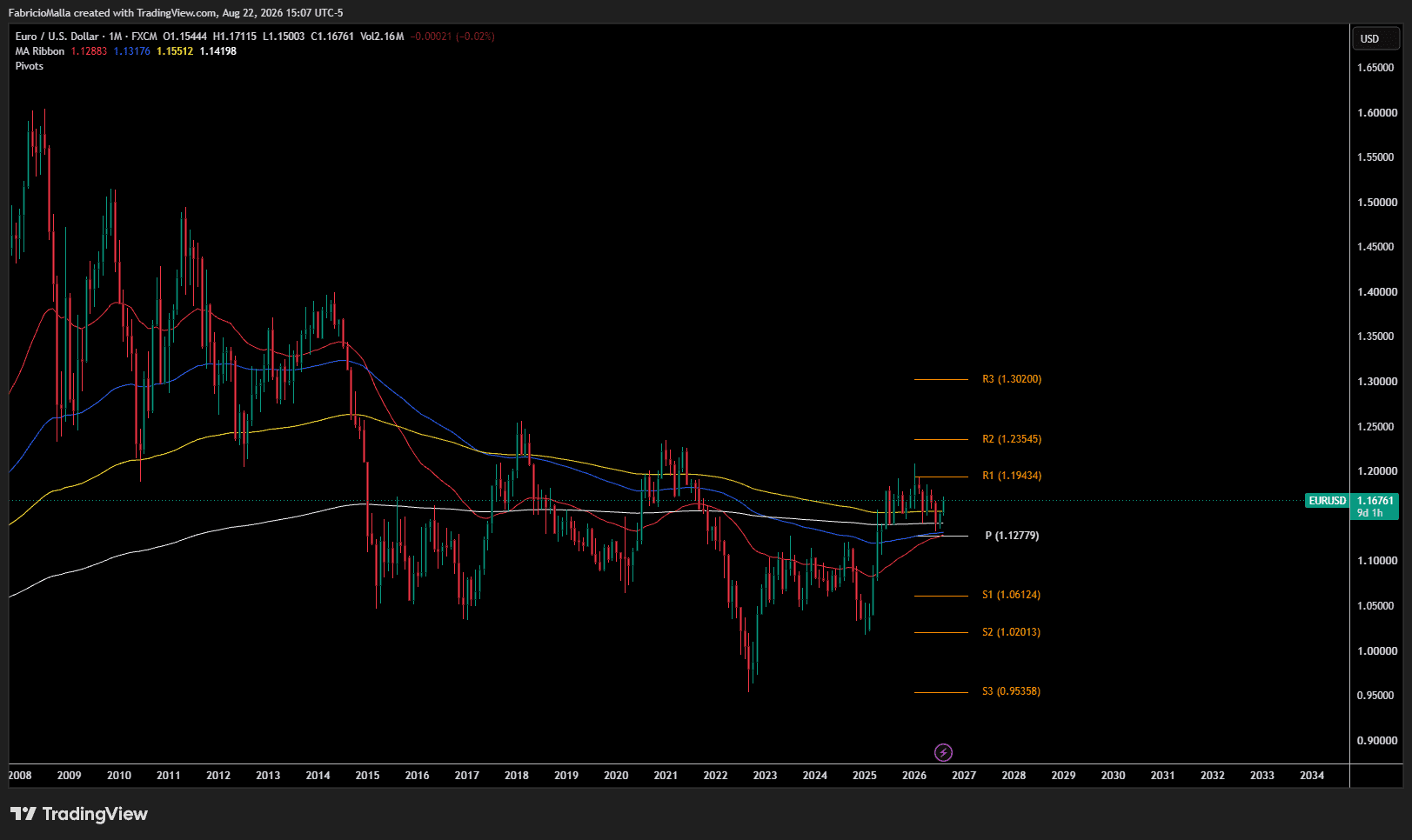
Task: Click the 2008 label on the time axis
Action: coord(20,776)
